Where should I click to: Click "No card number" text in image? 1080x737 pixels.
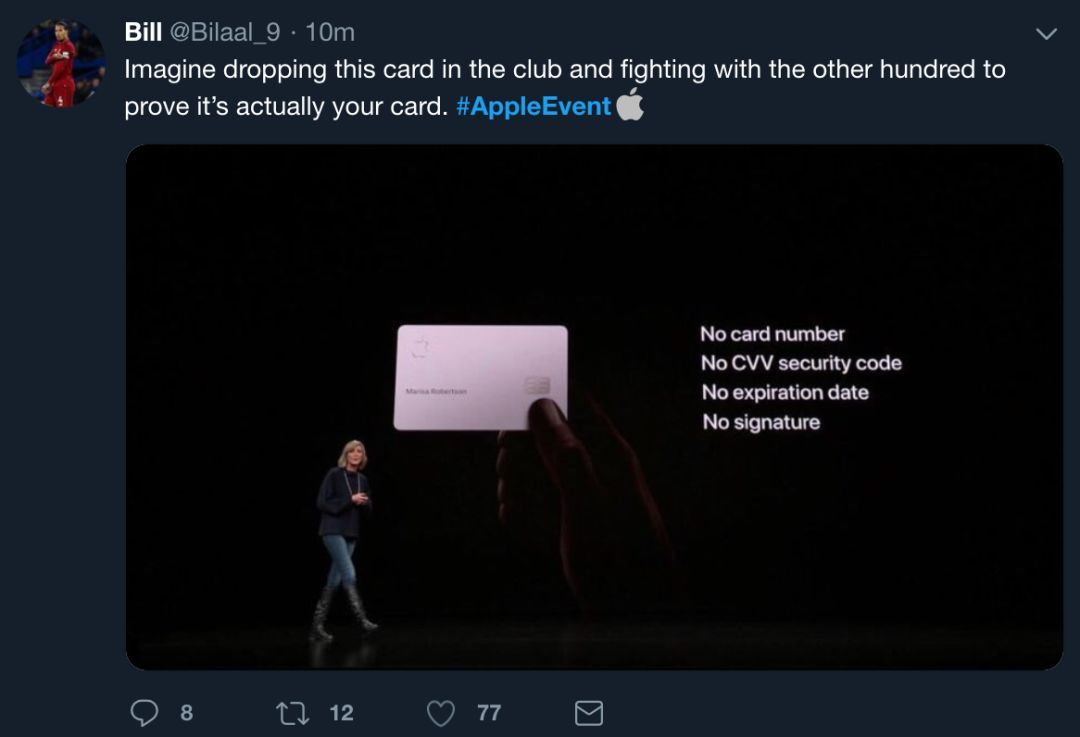tap(772, 334)
